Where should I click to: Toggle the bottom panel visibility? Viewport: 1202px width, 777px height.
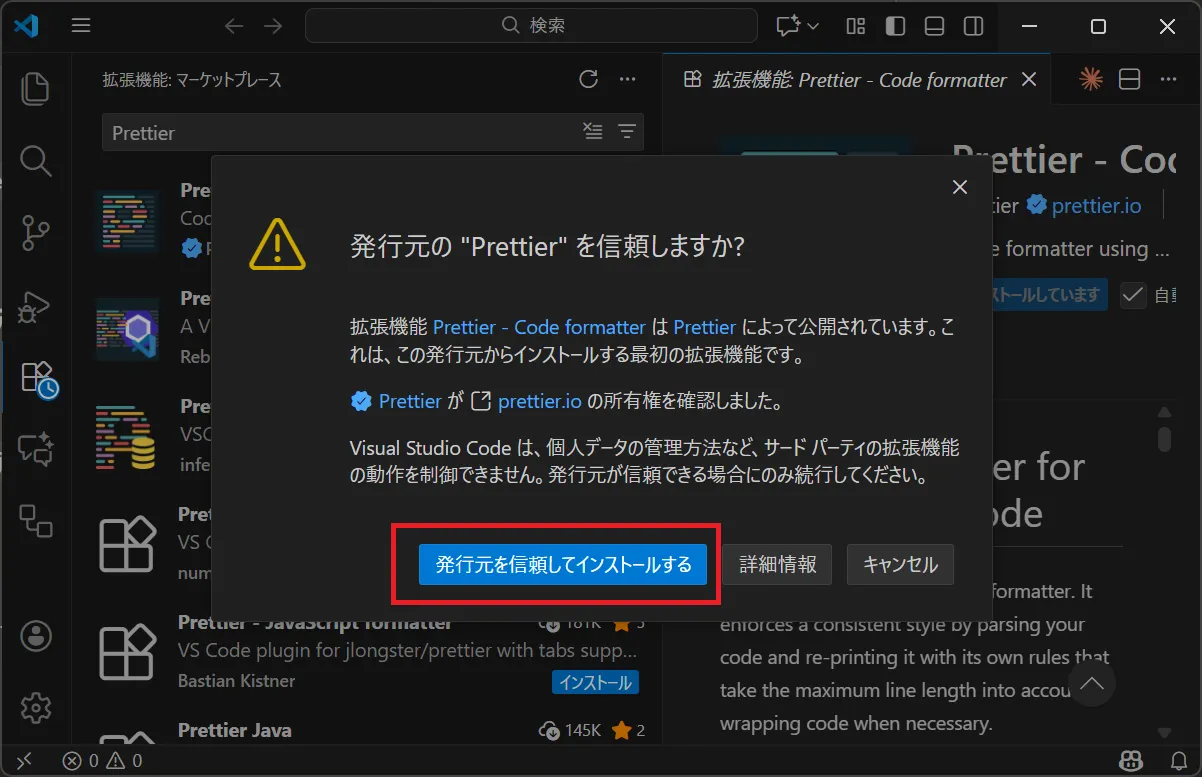(934, 26)
